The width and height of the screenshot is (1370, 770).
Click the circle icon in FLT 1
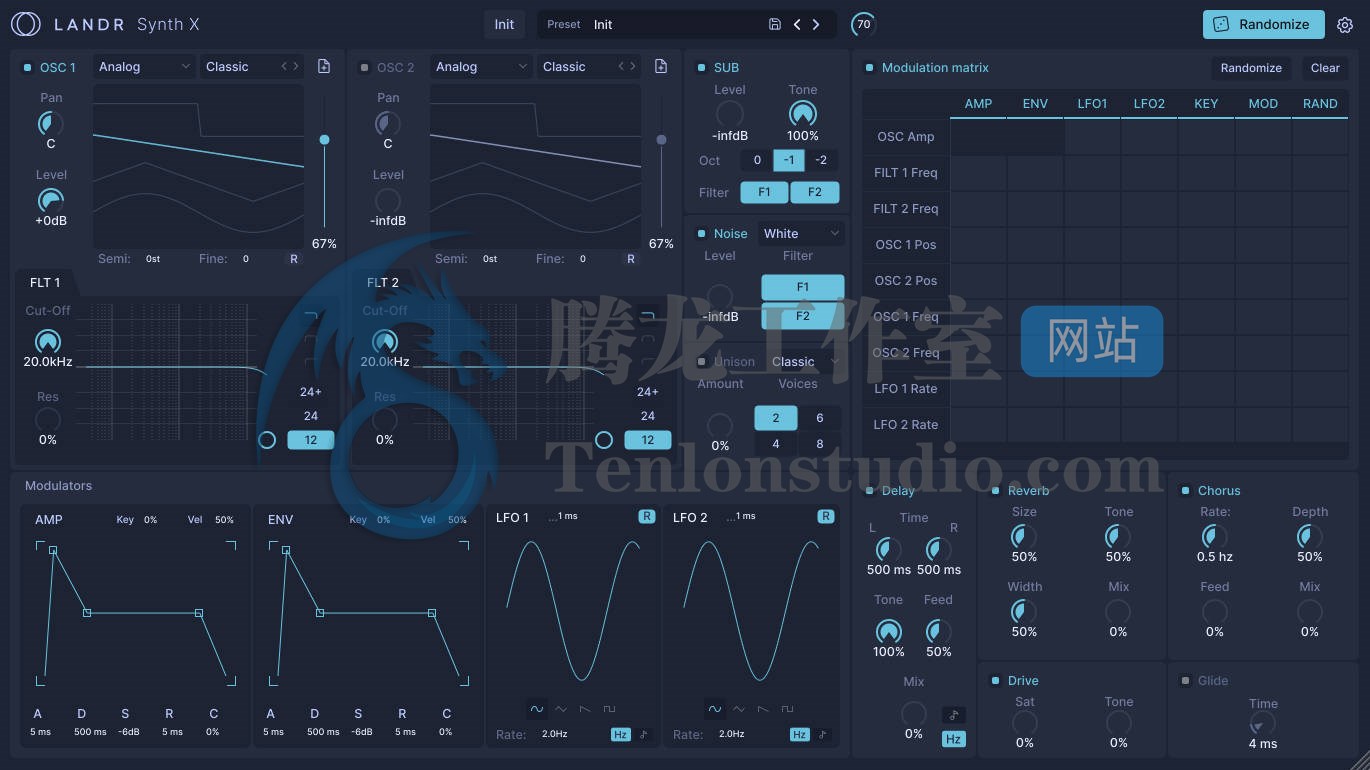267,440
